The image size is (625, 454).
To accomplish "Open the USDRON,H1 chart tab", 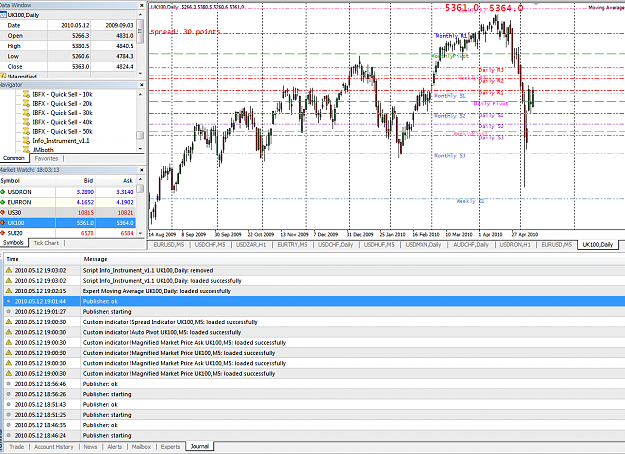I will coord(515,244).
